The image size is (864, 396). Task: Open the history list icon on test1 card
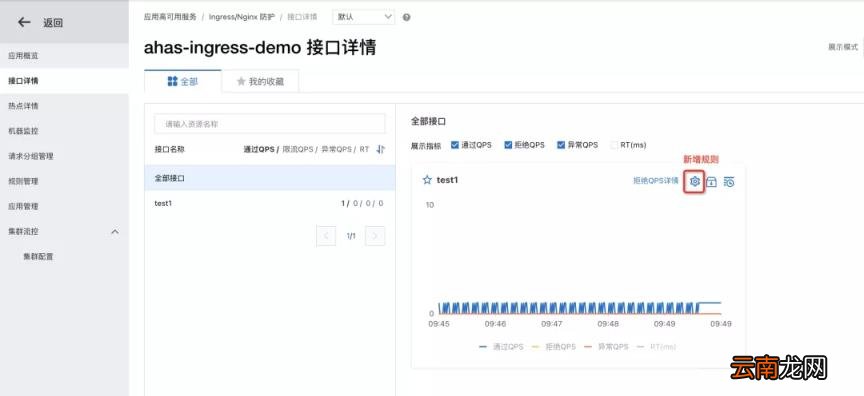pos(729,181)
